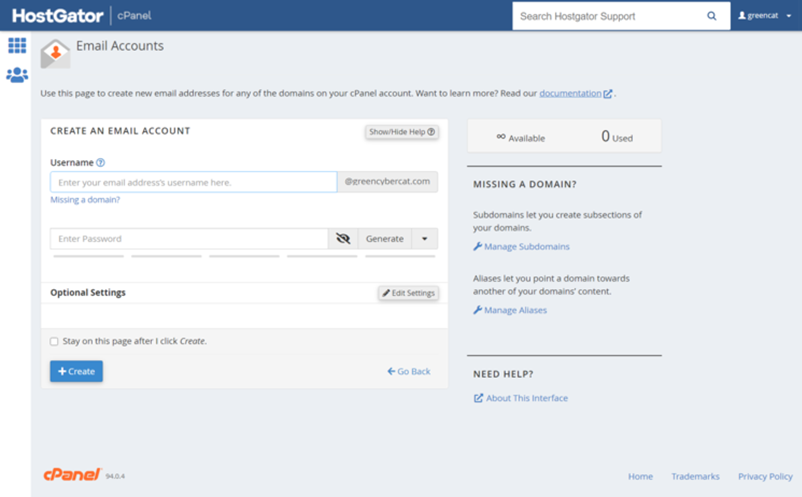Screen dimensions: 802x497
Task: Click the Show/Hide Help button
Action: point(402,132)
